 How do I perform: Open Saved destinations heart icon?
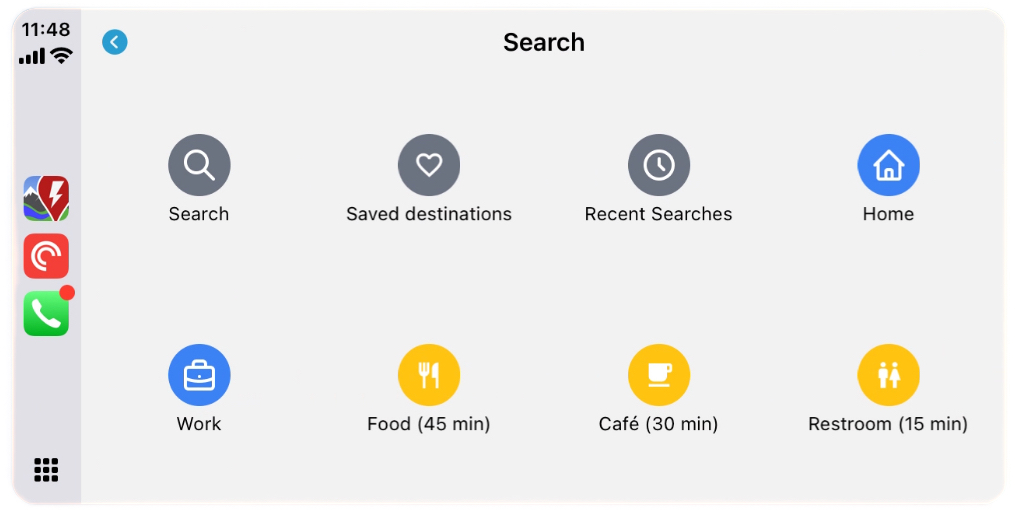429,165
